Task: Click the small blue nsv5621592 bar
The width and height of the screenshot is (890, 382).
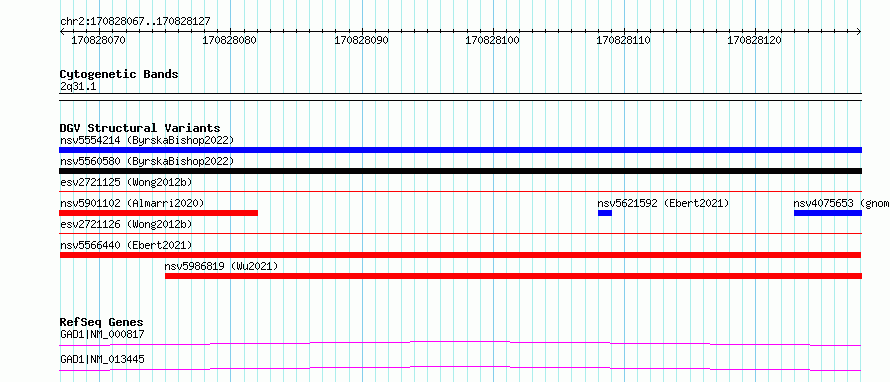Action: pos(605,213)
